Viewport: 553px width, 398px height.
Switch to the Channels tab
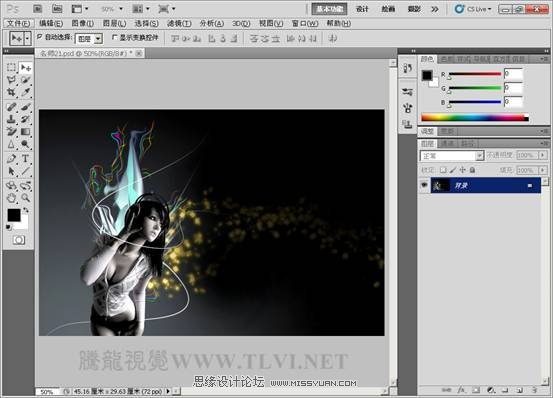click(448, 143)
